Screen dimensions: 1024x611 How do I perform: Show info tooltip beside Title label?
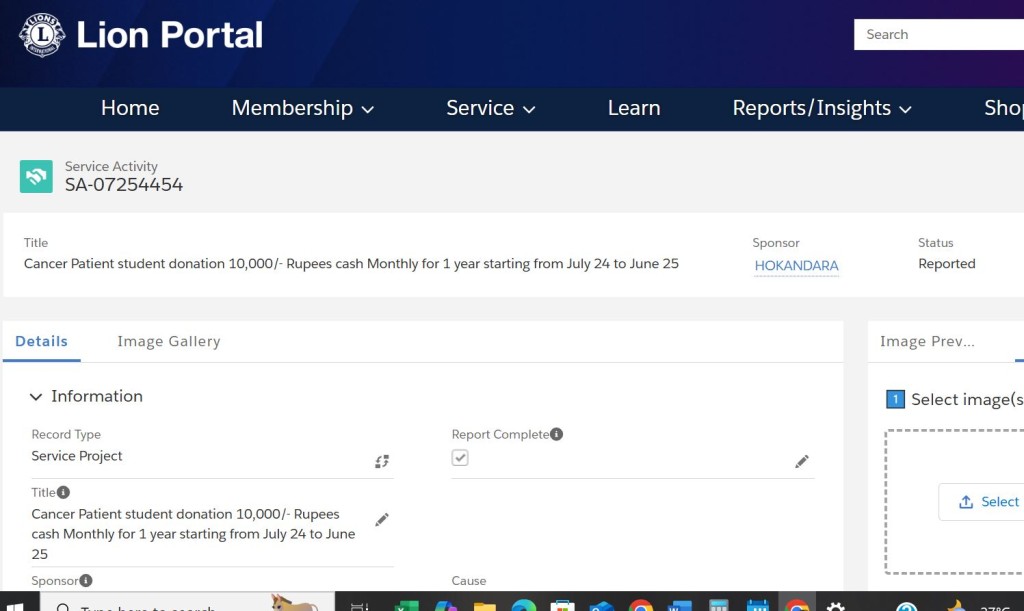pyautogui.click(x=63, y=492)
